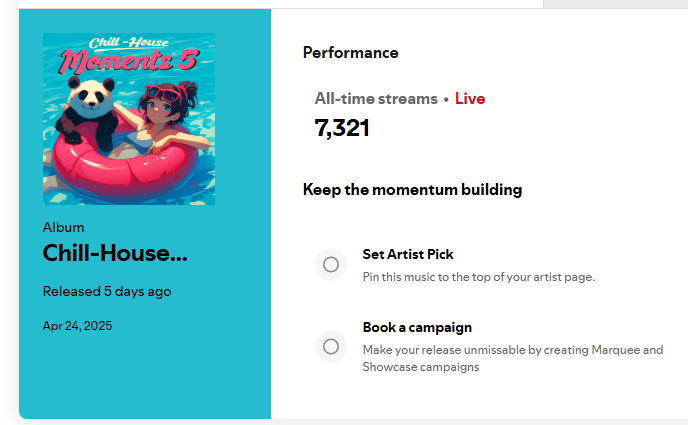Click the red Live indicator label

470,99
